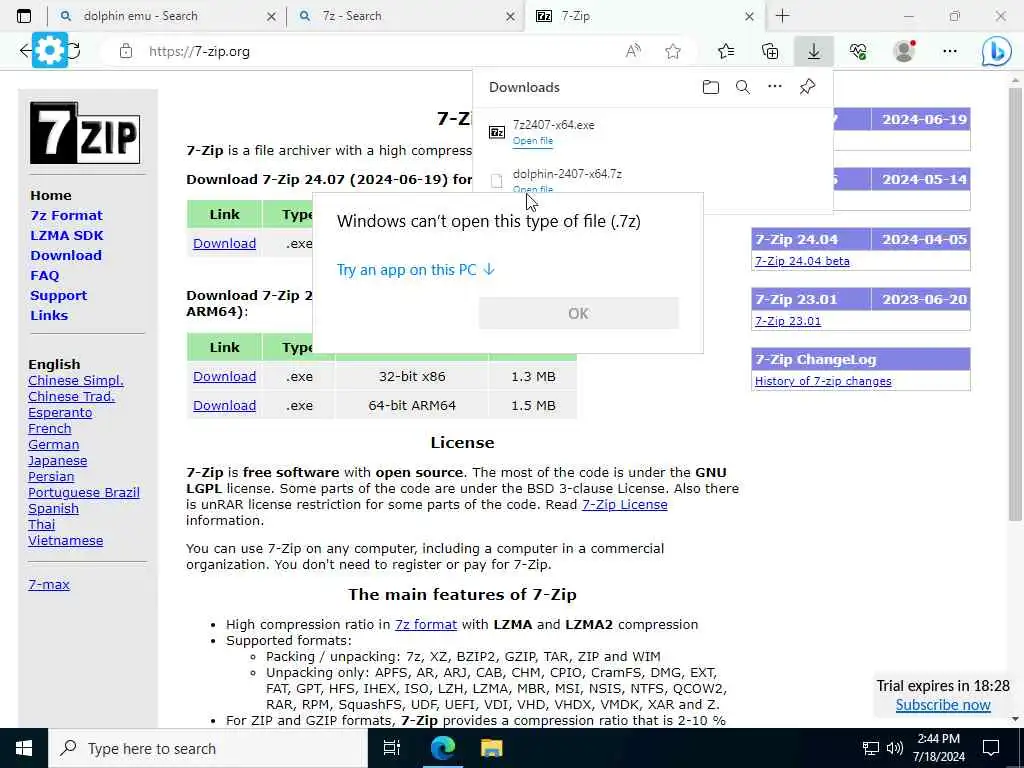Screen dimensions: 1024x768
Task: Open the 7z Format page
Action: 66,216
